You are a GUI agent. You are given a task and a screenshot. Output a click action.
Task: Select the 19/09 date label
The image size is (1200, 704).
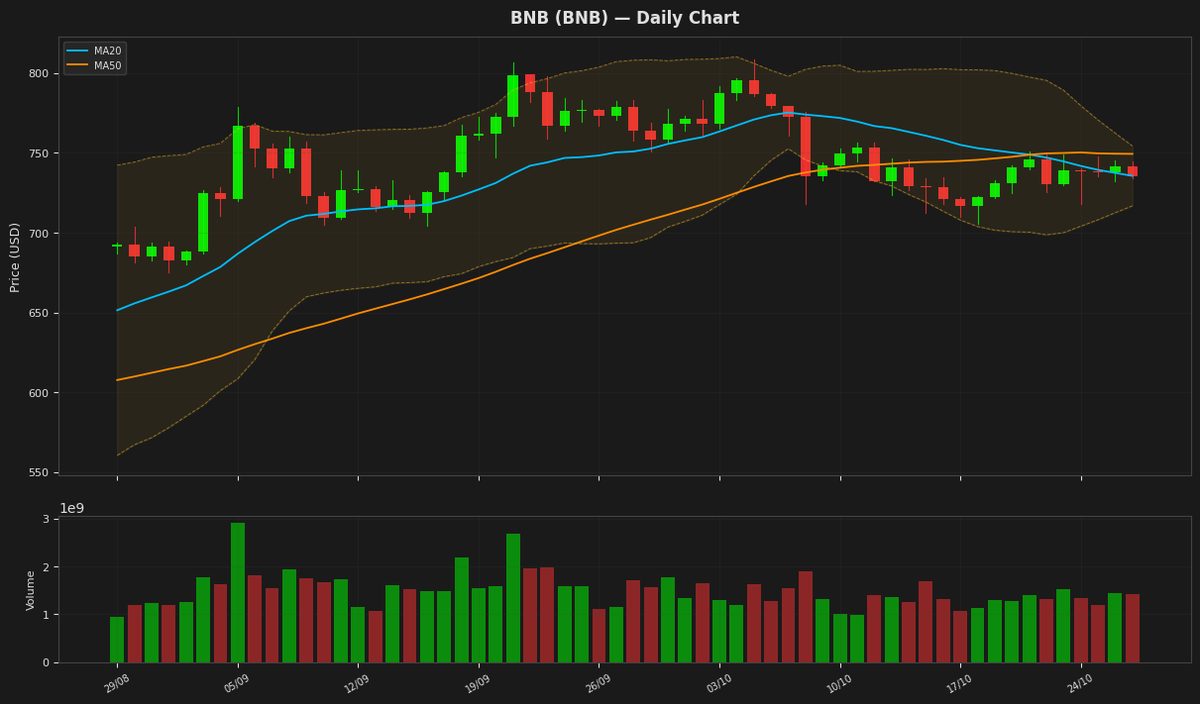click(477, 683)
